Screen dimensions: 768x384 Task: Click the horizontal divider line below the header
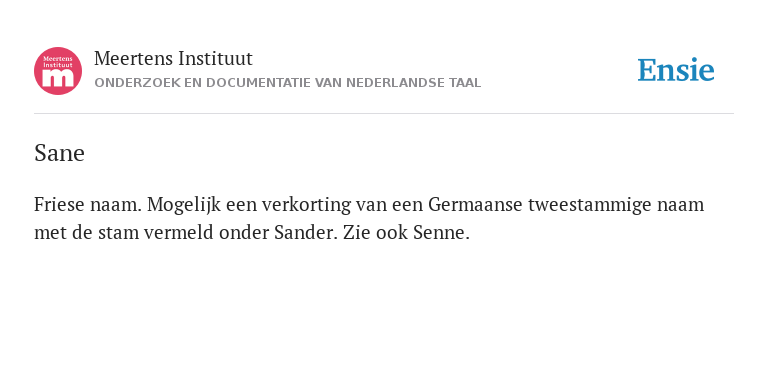pos(384,114)
